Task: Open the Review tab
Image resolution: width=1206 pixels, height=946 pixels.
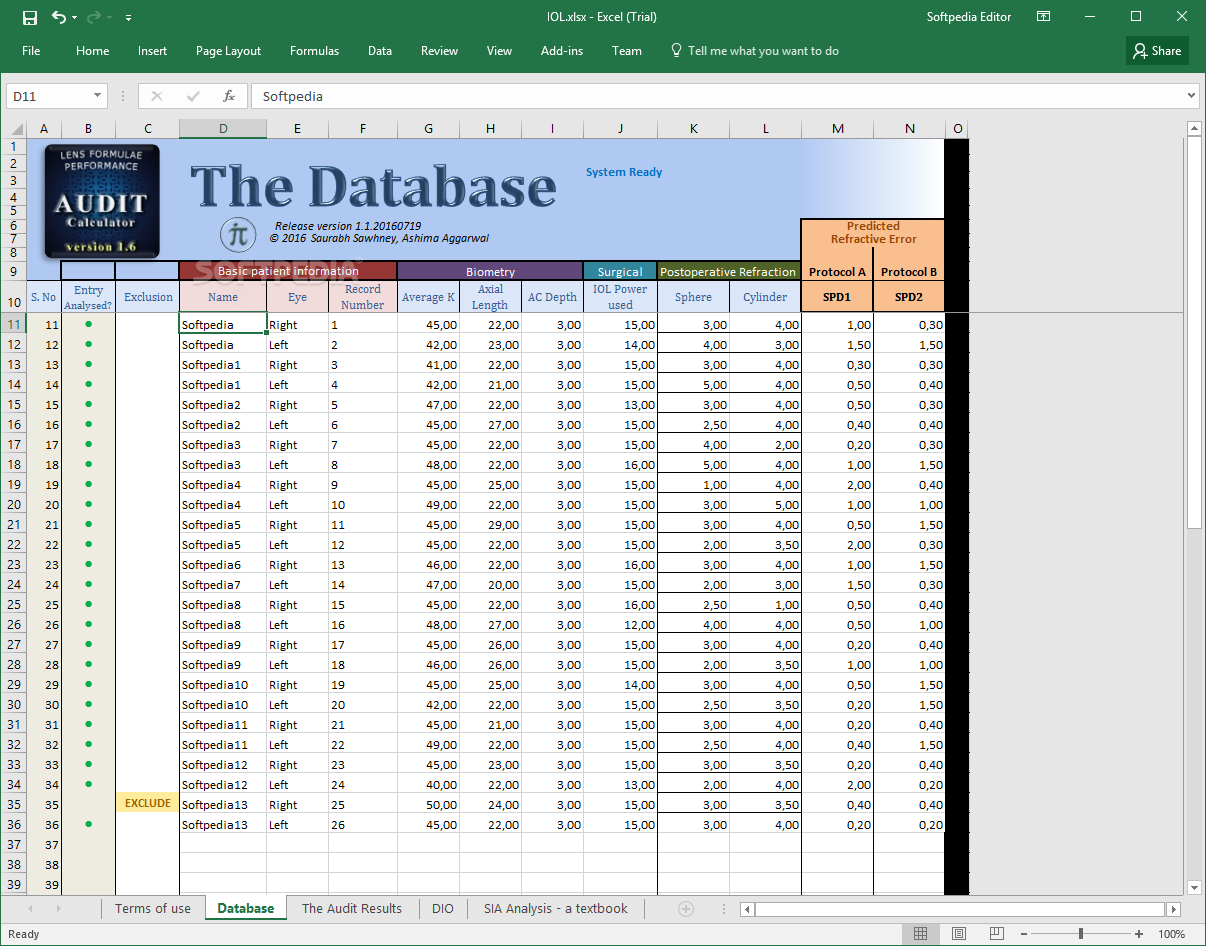Action: 439,51
